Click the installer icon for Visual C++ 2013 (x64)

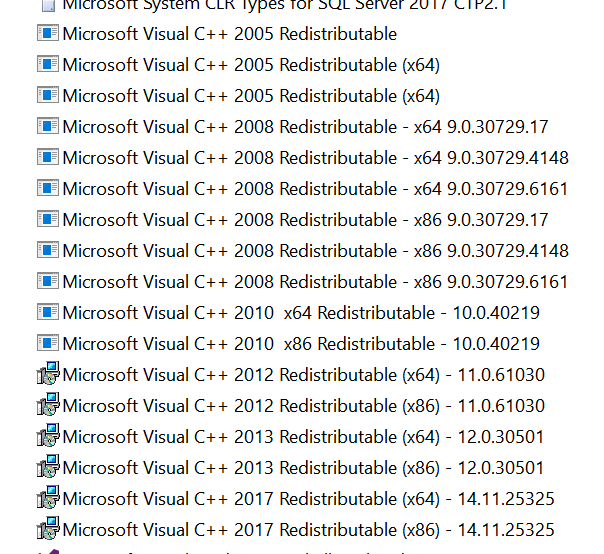point(48,437)
